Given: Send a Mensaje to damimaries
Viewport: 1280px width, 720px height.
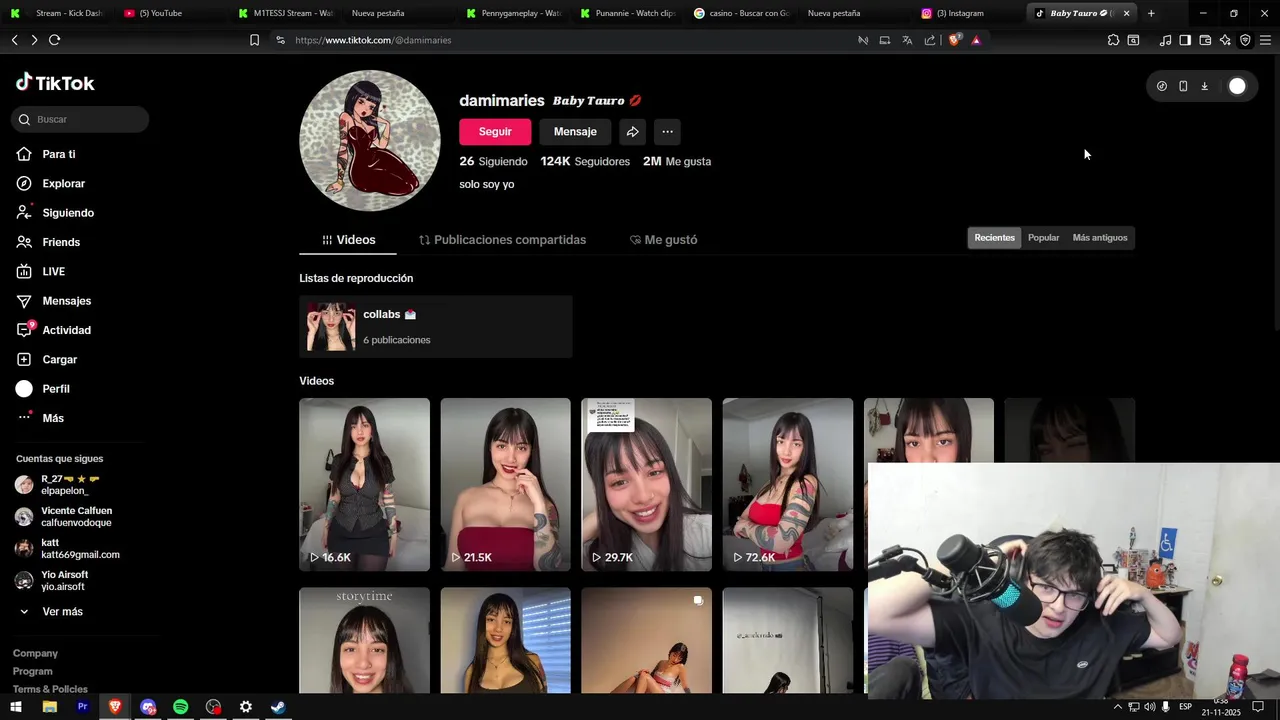Looking at the screenshot, I should pyautogui.click(x=575, y=131).
